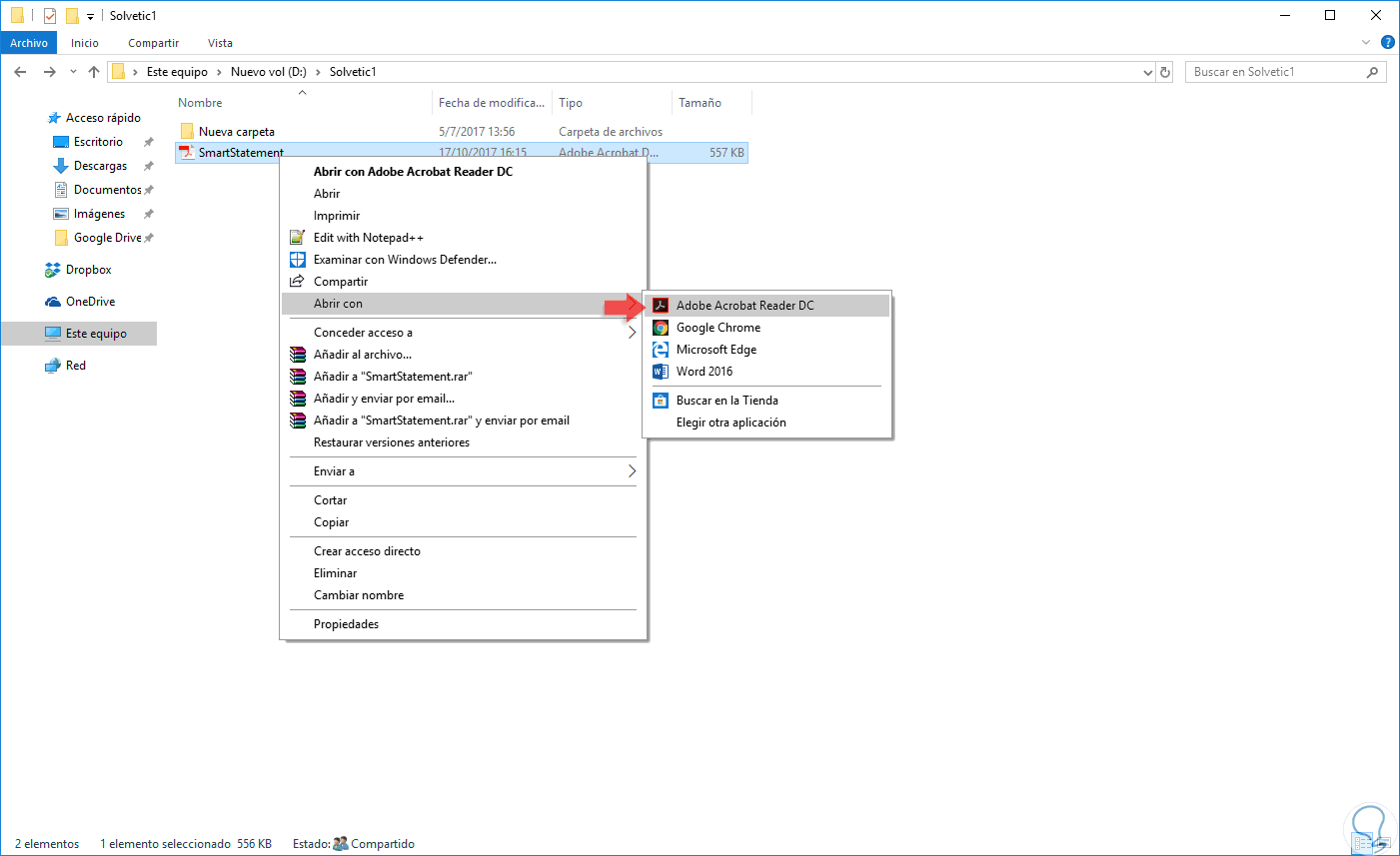The height and width of the screenshot is (856, 1400).
Task: Open file with Word 2016
Action: 767,372
